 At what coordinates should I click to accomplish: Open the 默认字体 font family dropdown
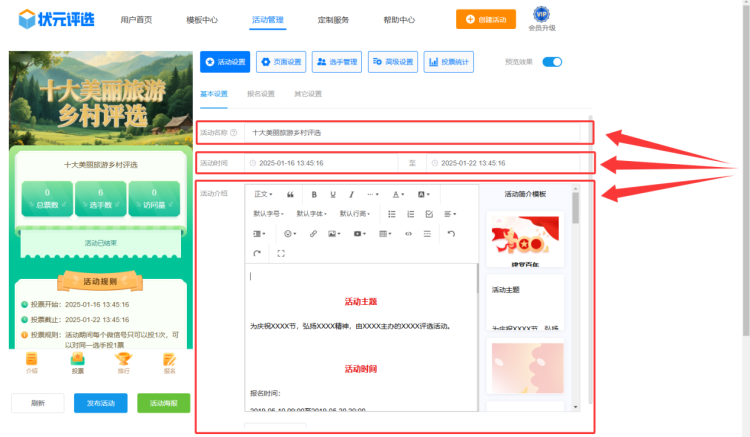(x=311, y=214)
